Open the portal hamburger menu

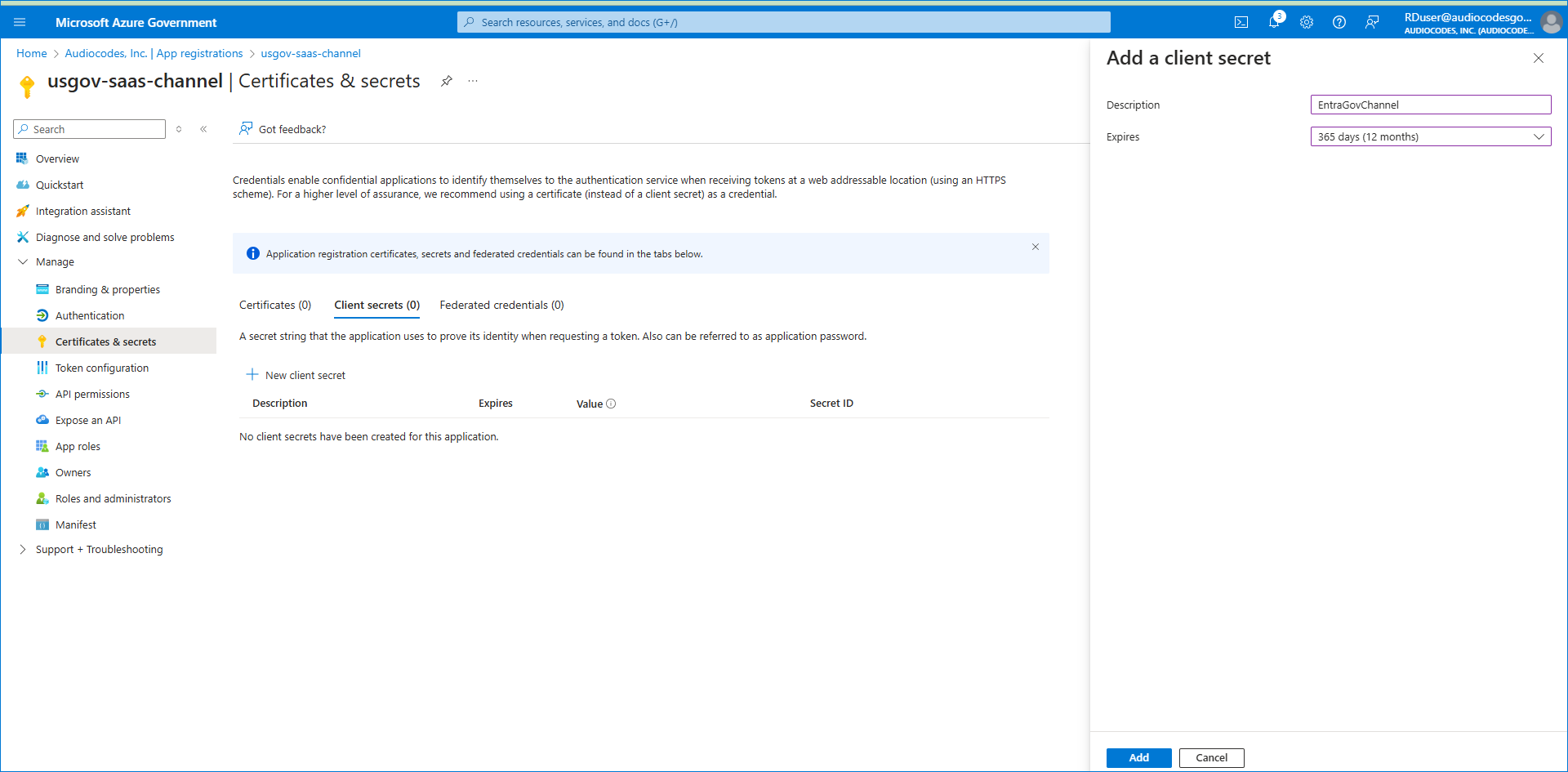point(20,22)
